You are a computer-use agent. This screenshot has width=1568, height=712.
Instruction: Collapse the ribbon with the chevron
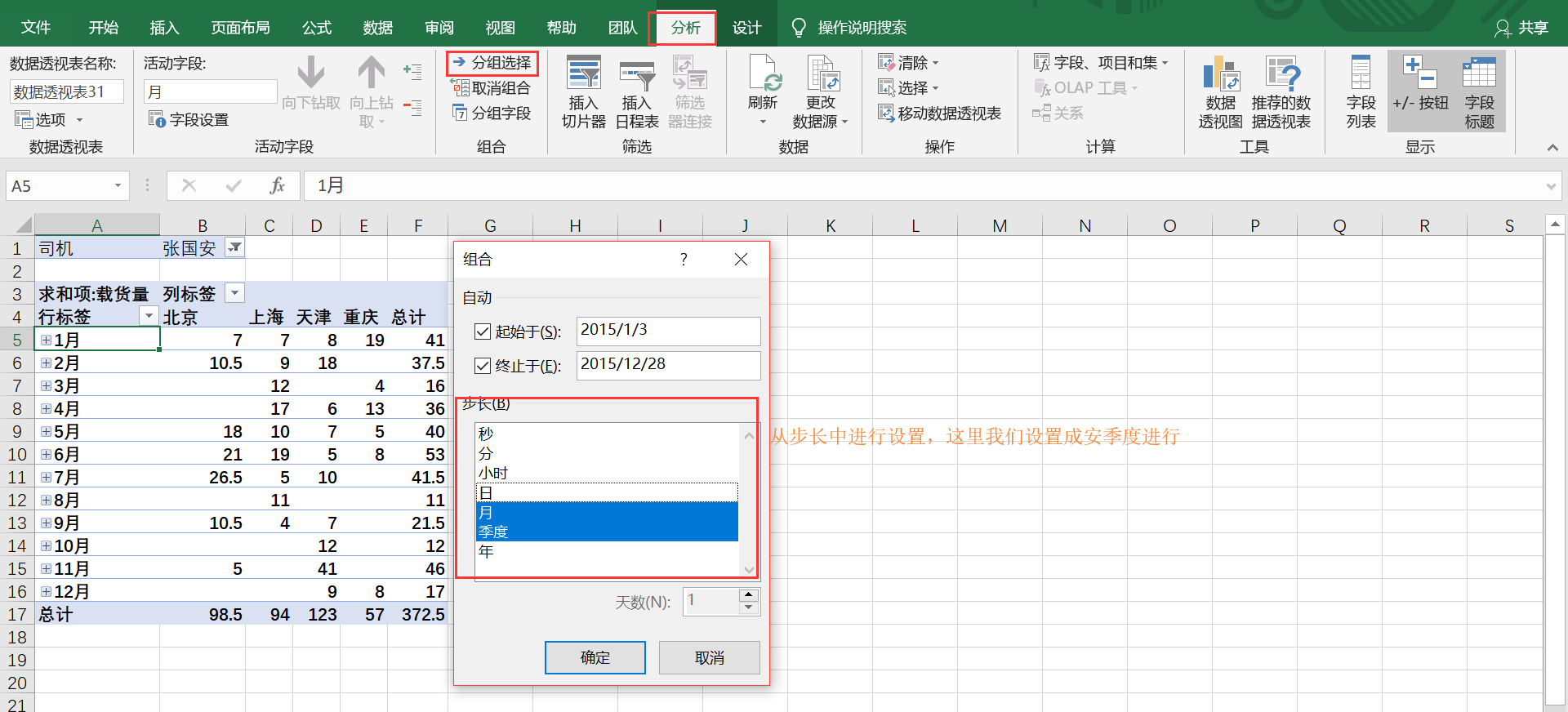click(1552, 147)
